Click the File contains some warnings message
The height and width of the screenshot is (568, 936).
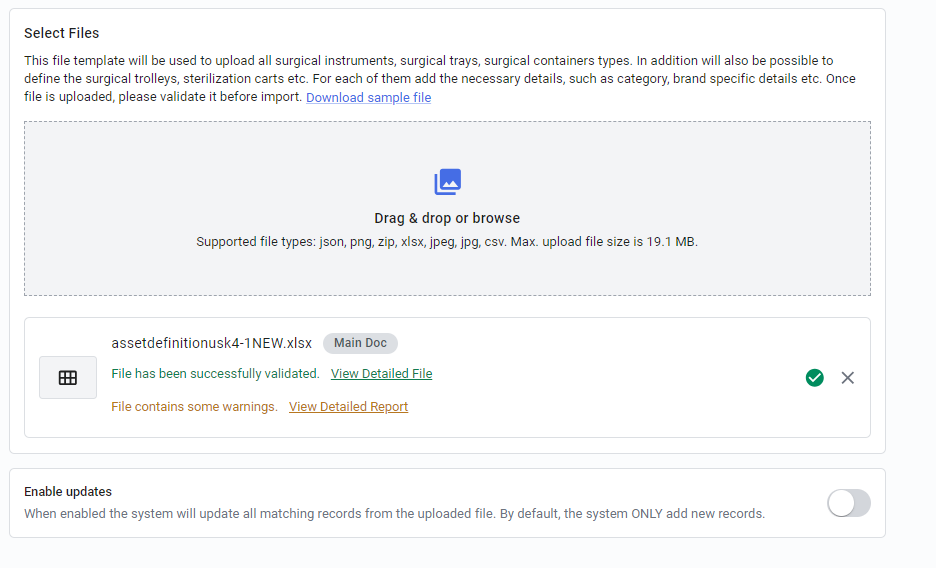[x=195, y=406]
